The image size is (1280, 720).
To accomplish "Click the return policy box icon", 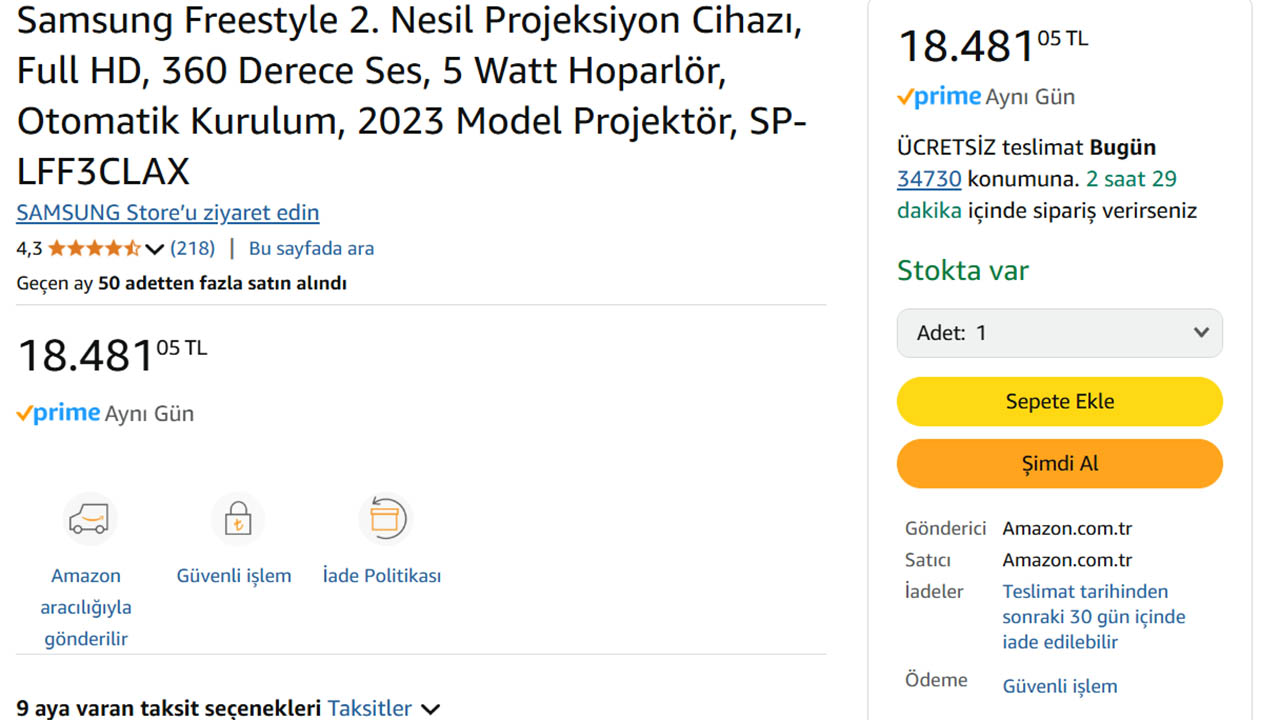I will 385,519.
